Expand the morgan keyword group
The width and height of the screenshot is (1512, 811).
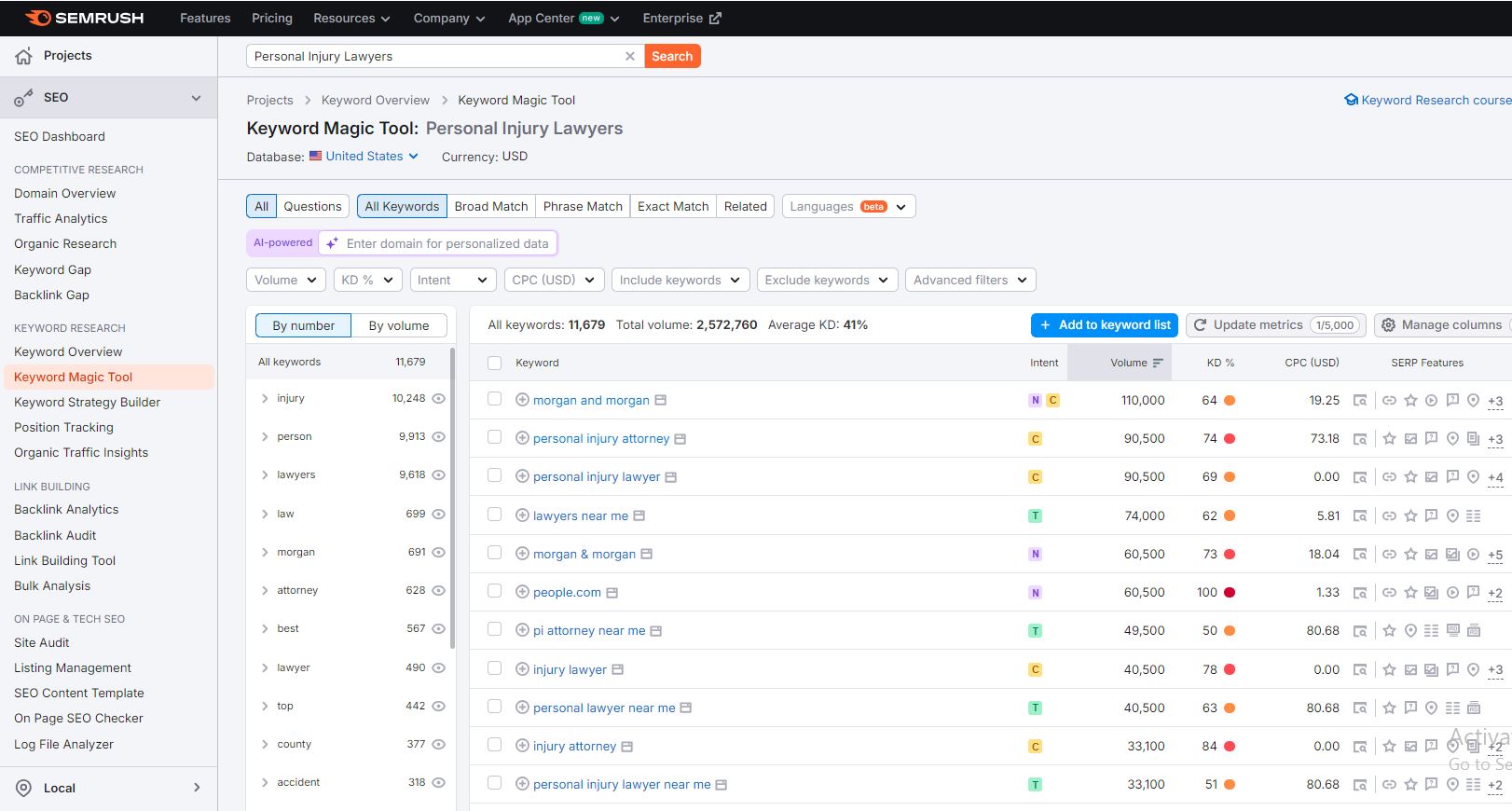(x=265, y=552)
